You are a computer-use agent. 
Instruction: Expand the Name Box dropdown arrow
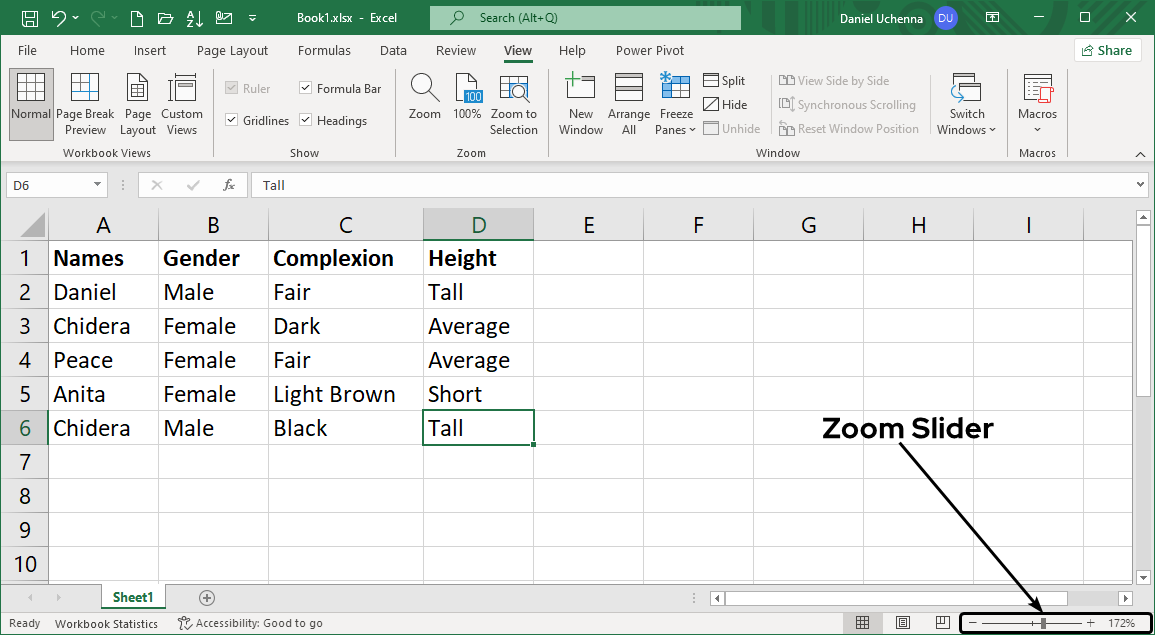(x=98, y=185)
